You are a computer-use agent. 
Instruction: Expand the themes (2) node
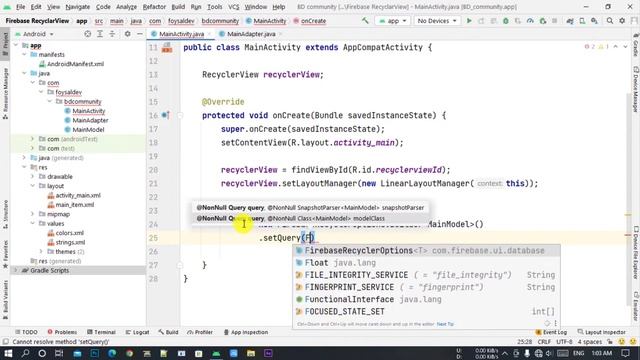[x=41, y=251]
